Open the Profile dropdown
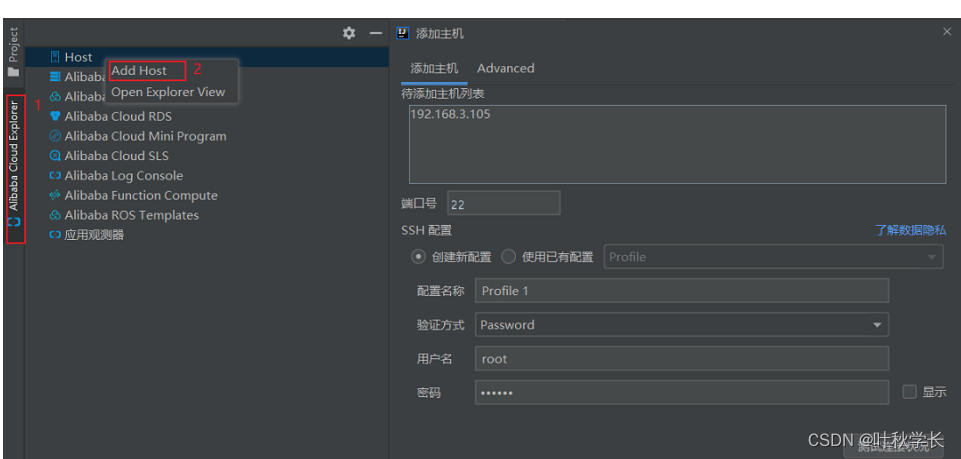 (773, 257)
